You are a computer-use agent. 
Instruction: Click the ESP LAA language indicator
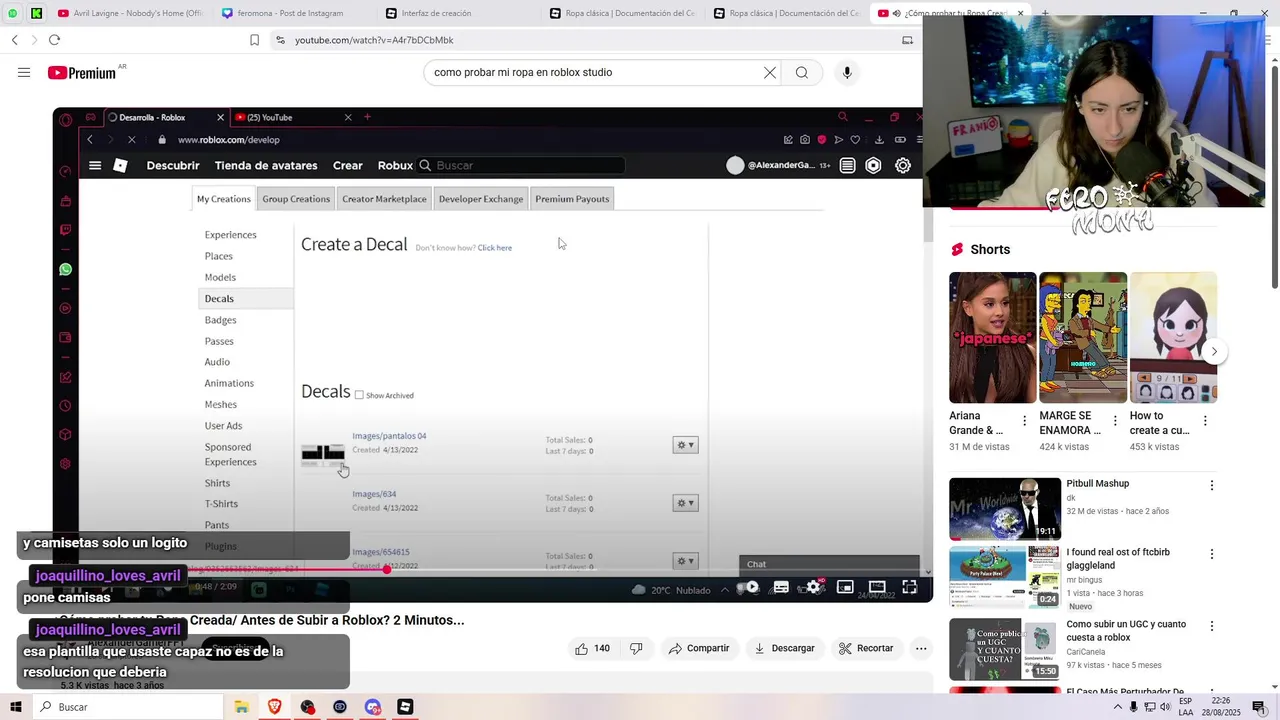[x=1185, y=707]
